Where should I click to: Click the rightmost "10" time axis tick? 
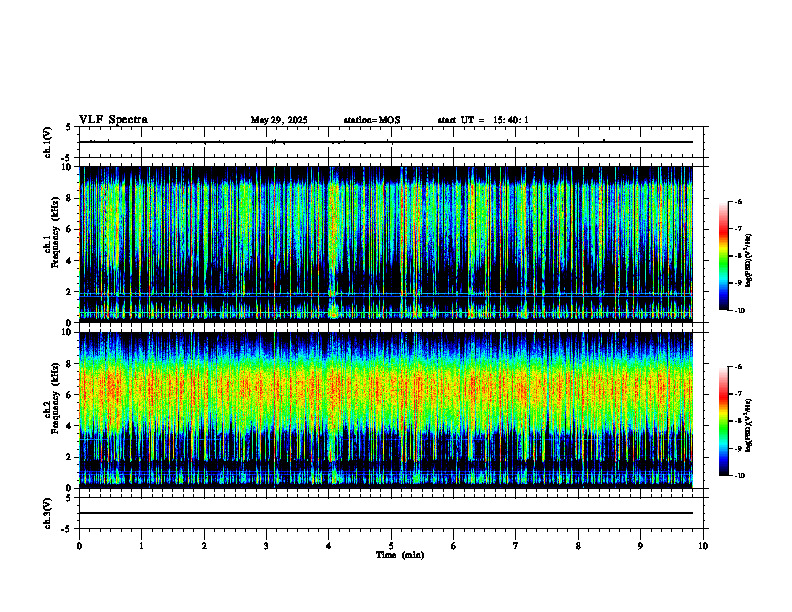point(703,546)
